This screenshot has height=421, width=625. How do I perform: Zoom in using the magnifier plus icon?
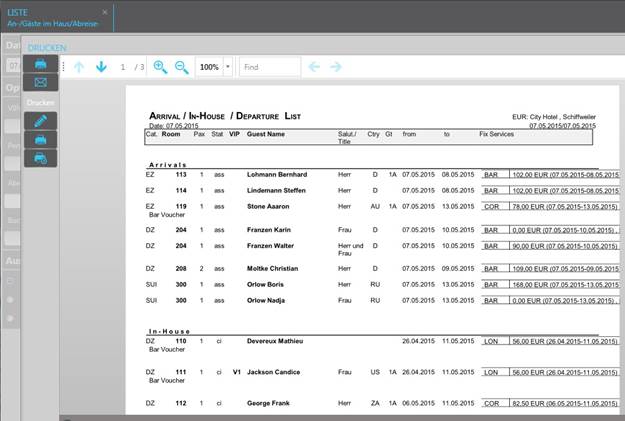[x=160, y=67]
